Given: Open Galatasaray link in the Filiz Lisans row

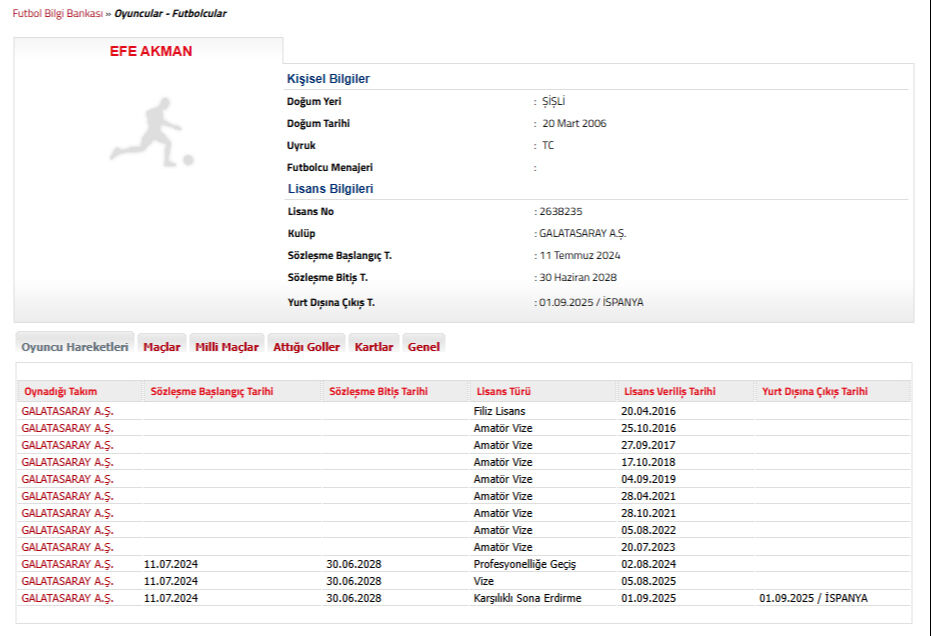Looking at the screenshot, I should pos(68,411).
